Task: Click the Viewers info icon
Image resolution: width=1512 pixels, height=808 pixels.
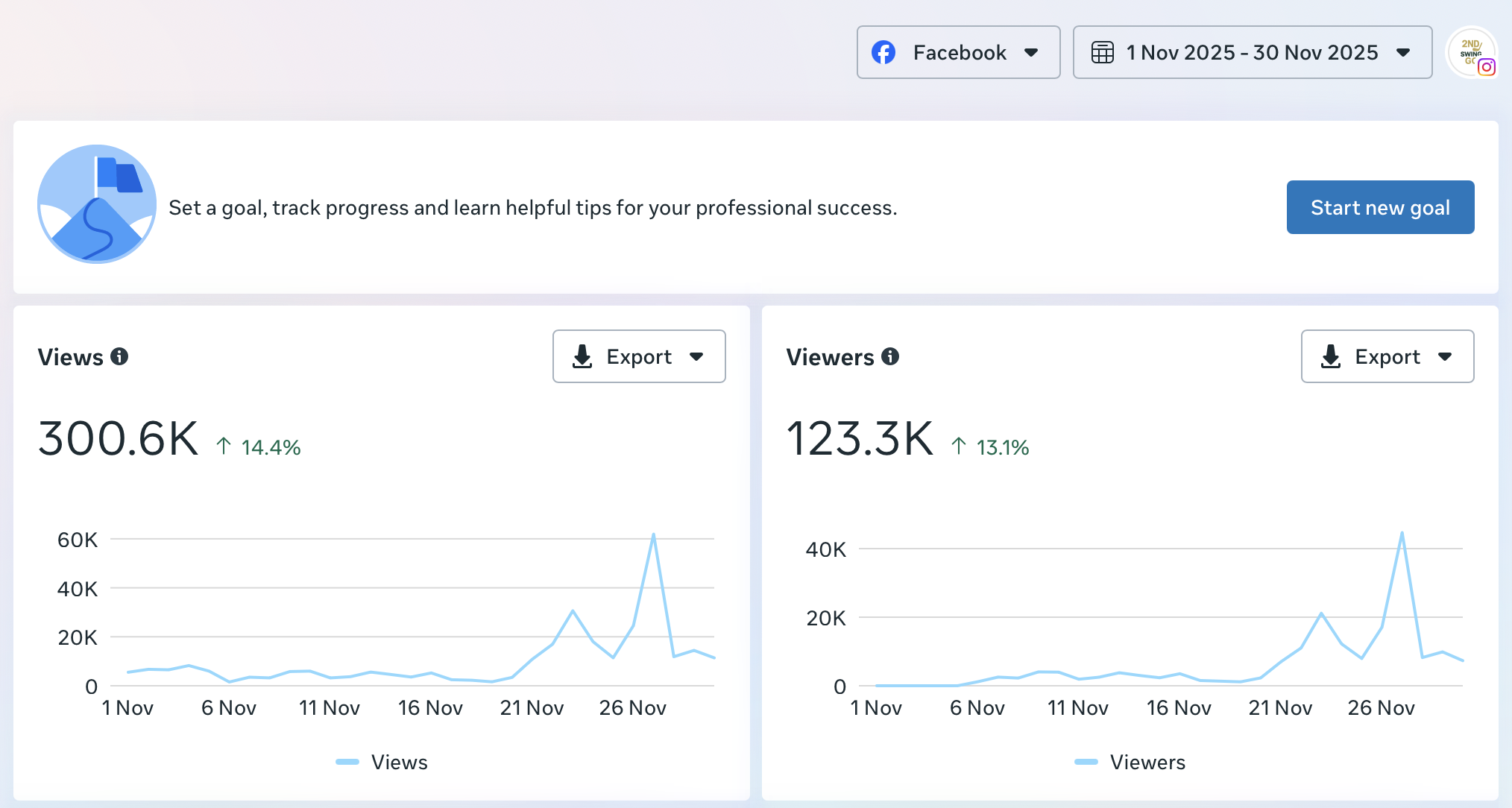Action: [x=890, y=356]
